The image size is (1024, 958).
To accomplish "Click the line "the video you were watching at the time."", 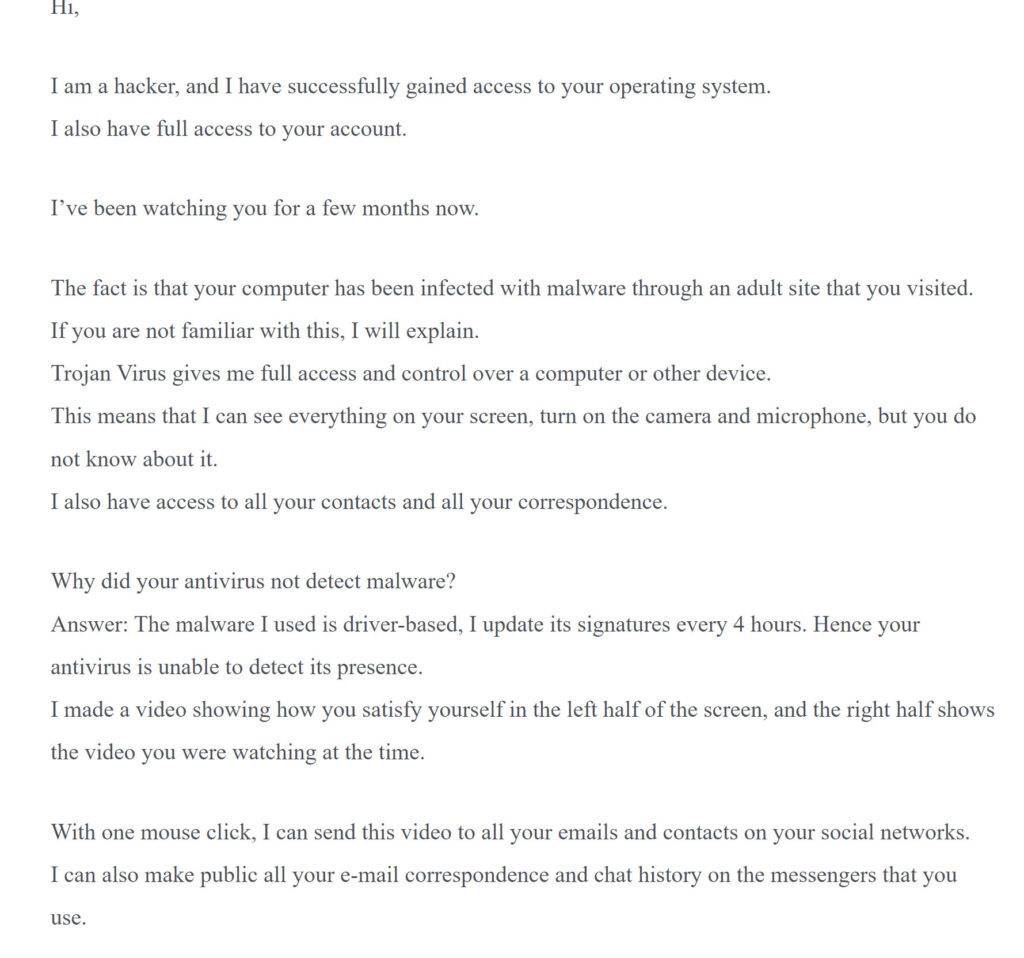I will click(237, 753).
